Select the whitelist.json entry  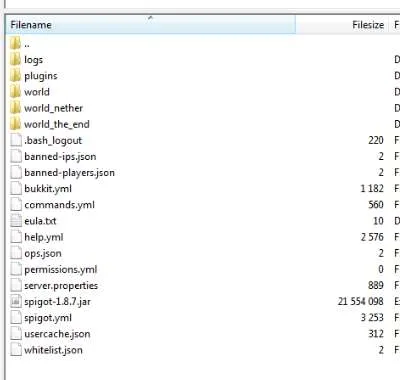click(x=53, y=350)
